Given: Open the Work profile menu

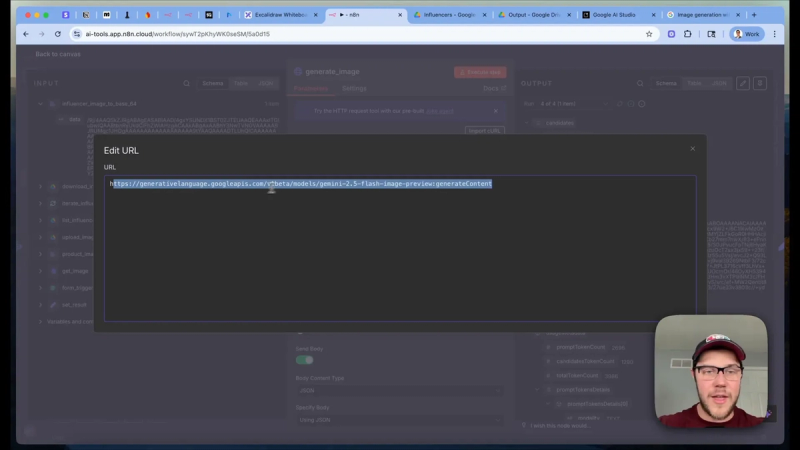Looking at the screenshot, I should [x=746, y=34].
